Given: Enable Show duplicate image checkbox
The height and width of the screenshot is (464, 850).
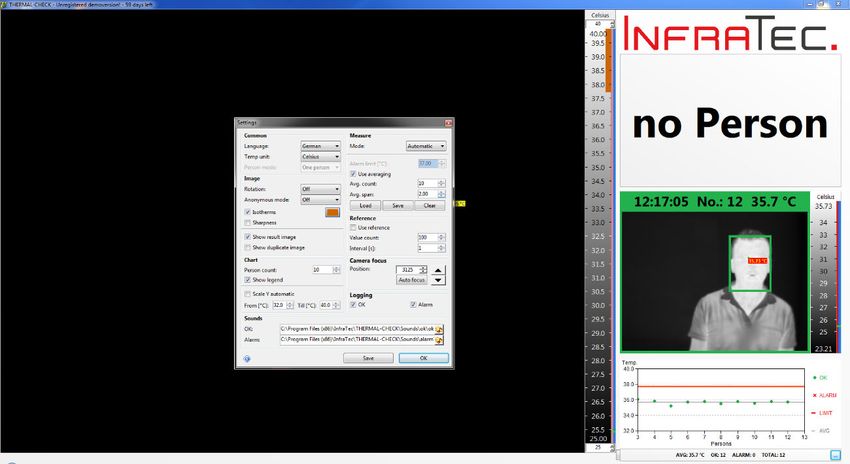Looking at the screenshot, I should [248, 248].
